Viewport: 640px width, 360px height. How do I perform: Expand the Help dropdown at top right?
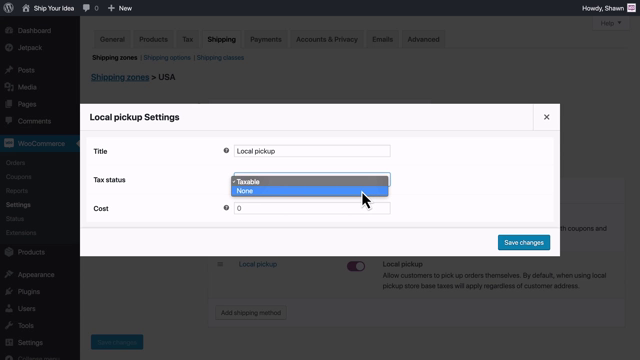click(611, 23)
